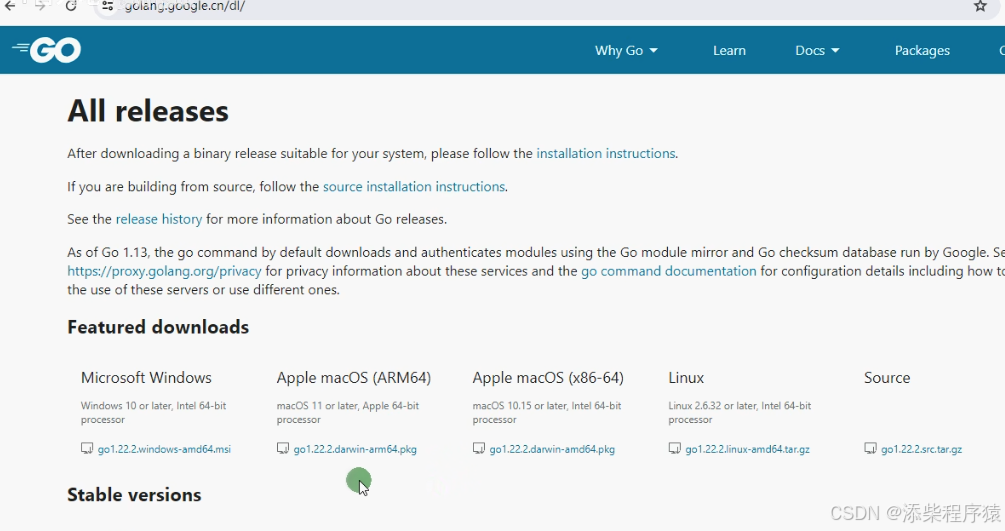Screen dimensions: 1005x531
Task: Click the Go logo in header
Action: point(47,50)
